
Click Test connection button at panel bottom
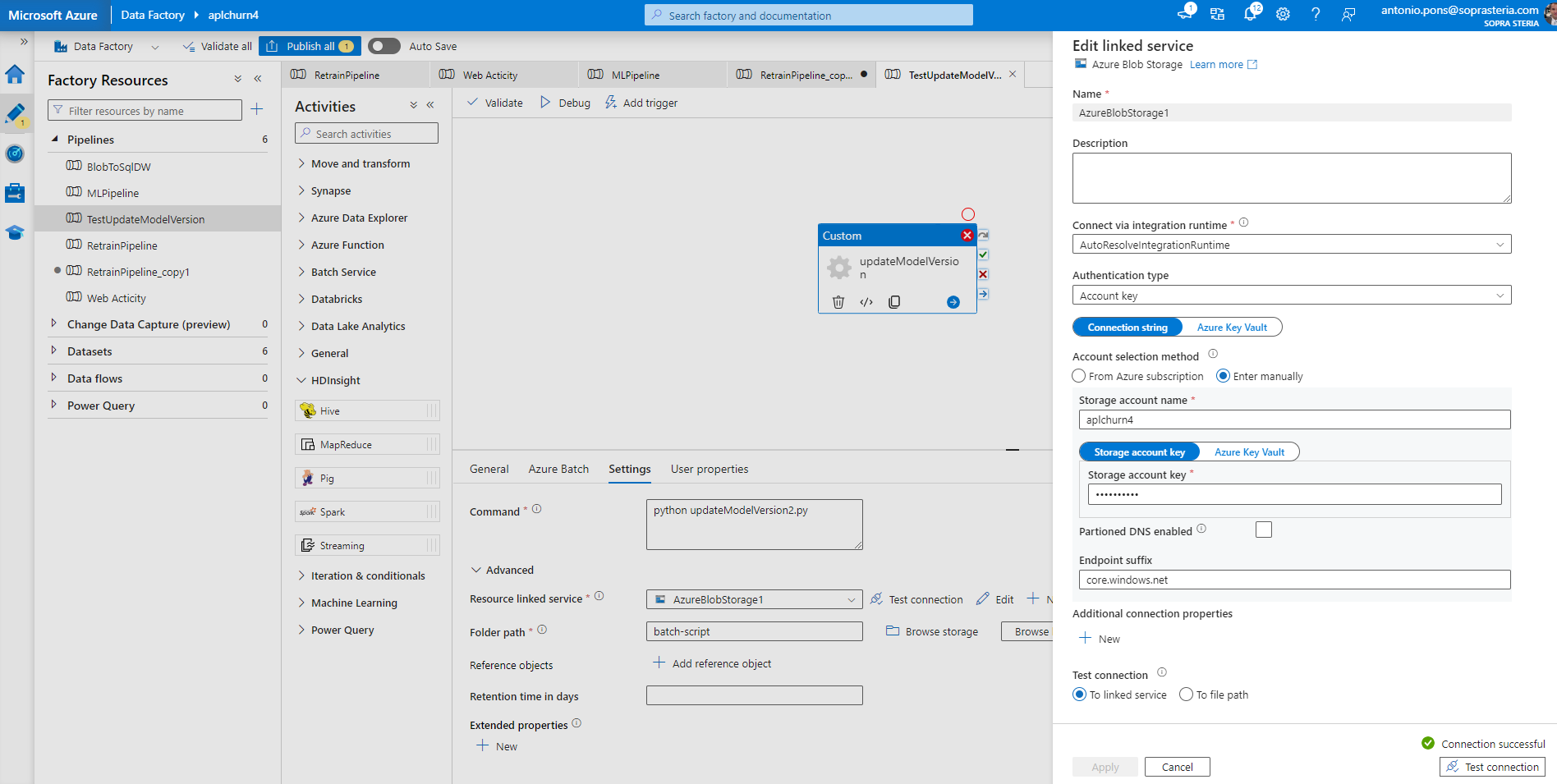click(1492, 767)
